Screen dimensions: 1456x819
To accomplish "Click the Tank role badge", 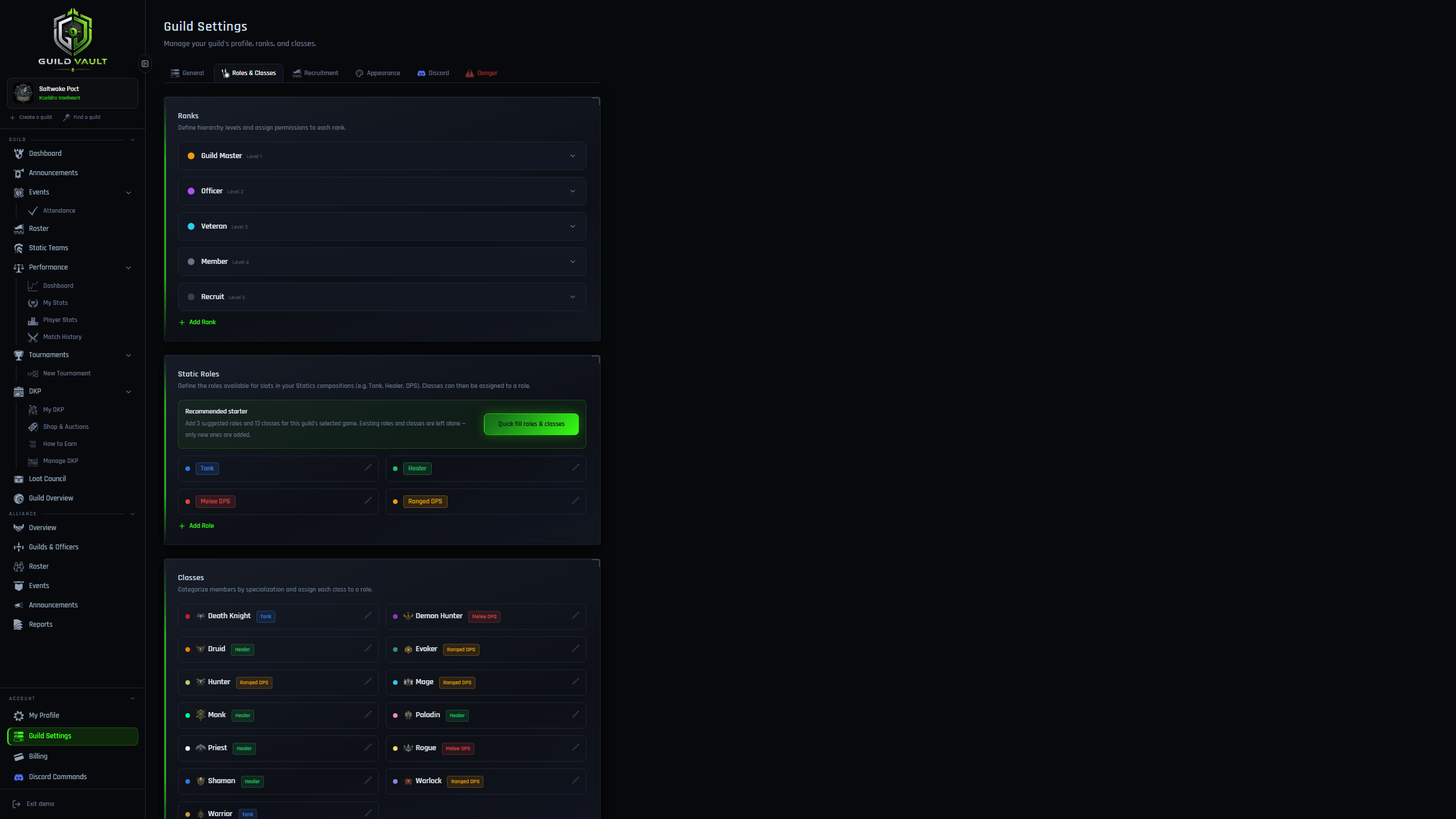I will coord(207,468).
